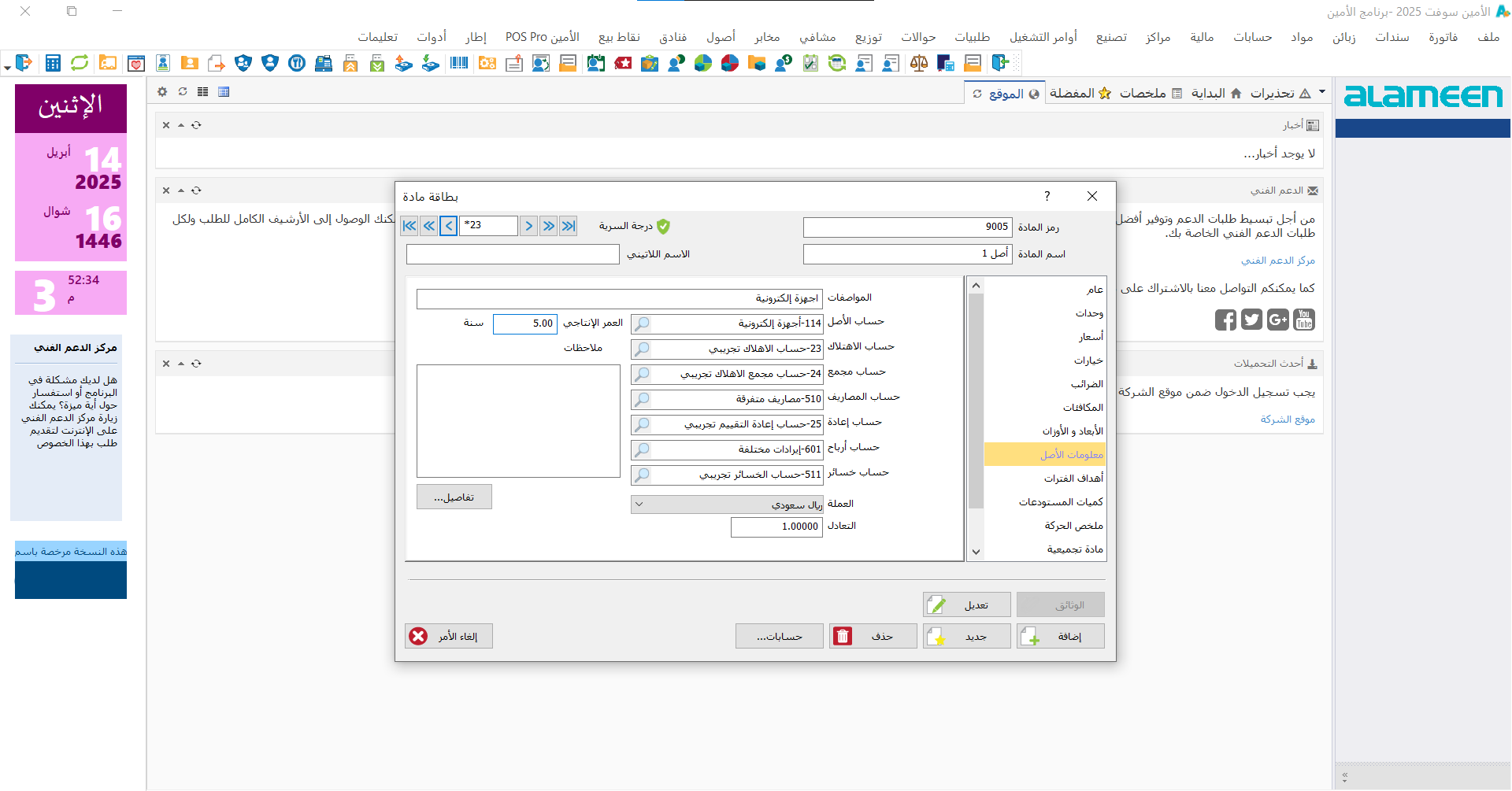
Task: Click the balance scale toolbar icon
Action: click(918, 63)
